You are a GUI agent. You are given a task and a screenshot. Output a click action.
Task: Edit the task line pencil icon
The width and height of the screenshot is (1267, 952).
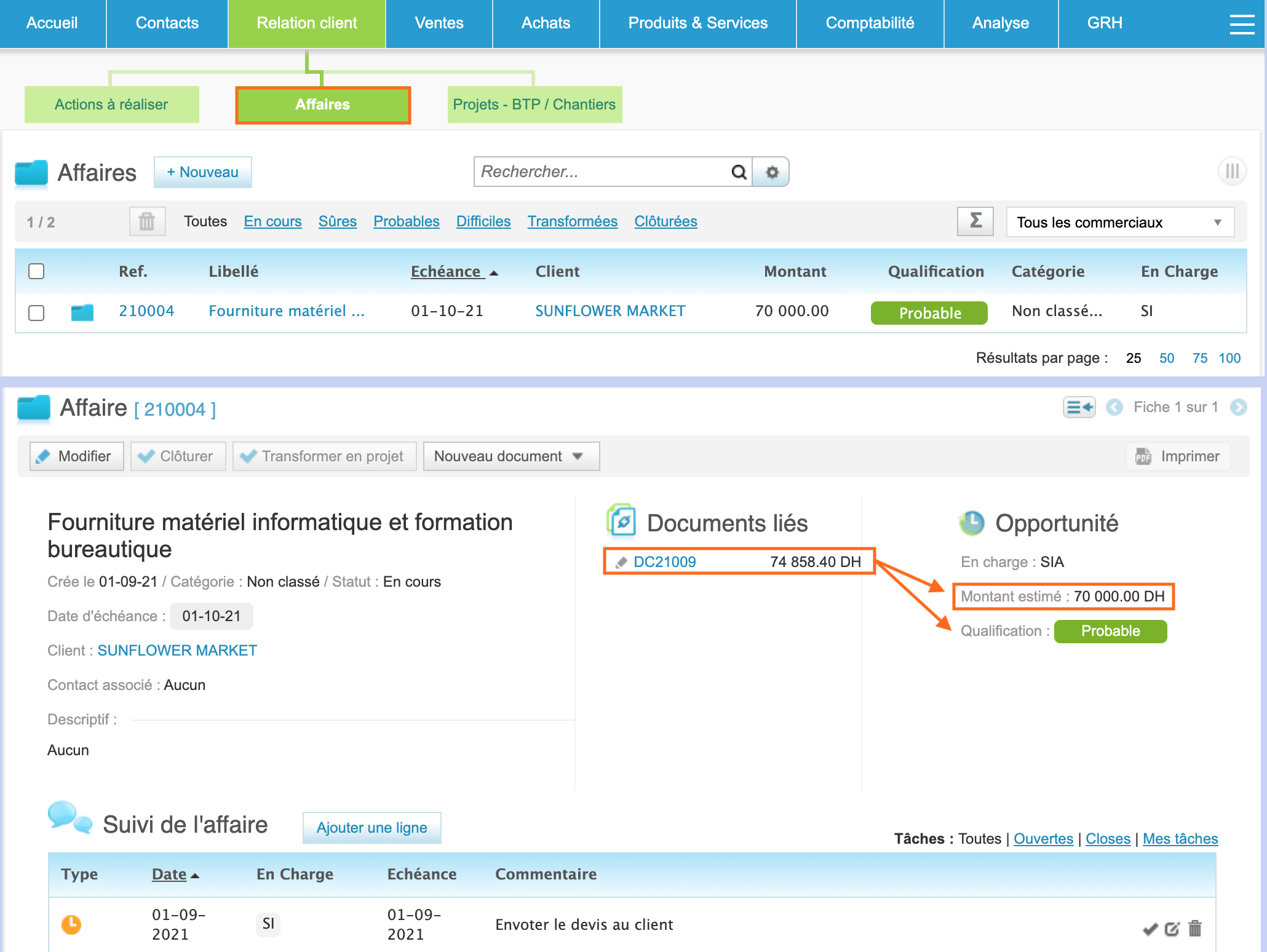click(x=1172, y=929)
